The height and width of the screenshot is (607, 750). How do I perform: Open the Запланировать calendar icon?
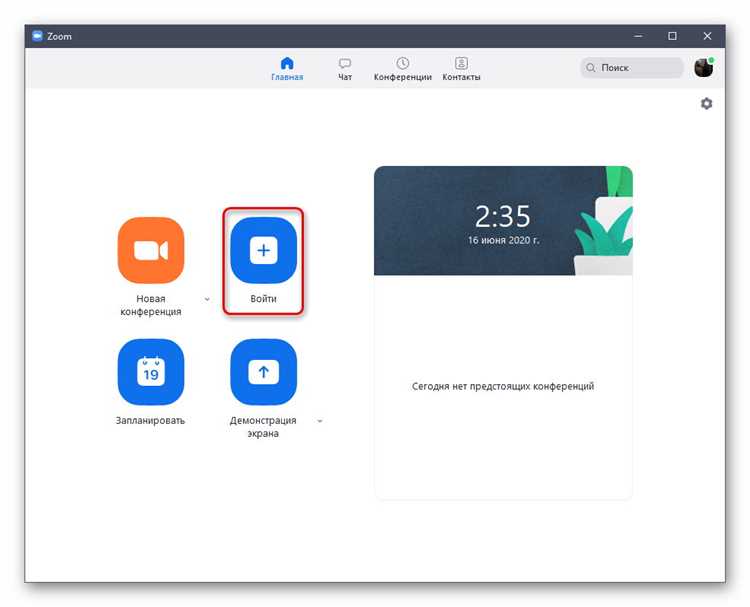pyautogui.click(x=151, y=372)
